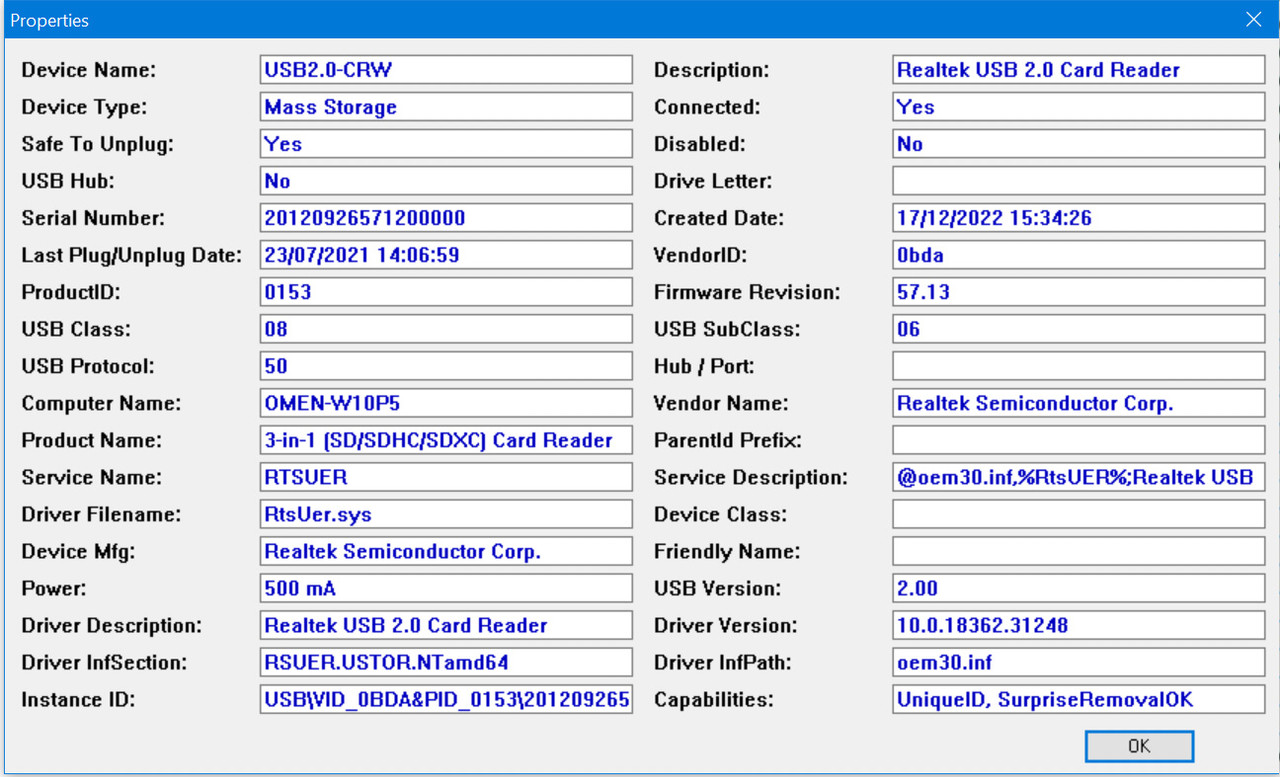The height and width of the screenshot is (777, 1280).
Task: Select the Device Mfg field
Action: coord(446,551)
